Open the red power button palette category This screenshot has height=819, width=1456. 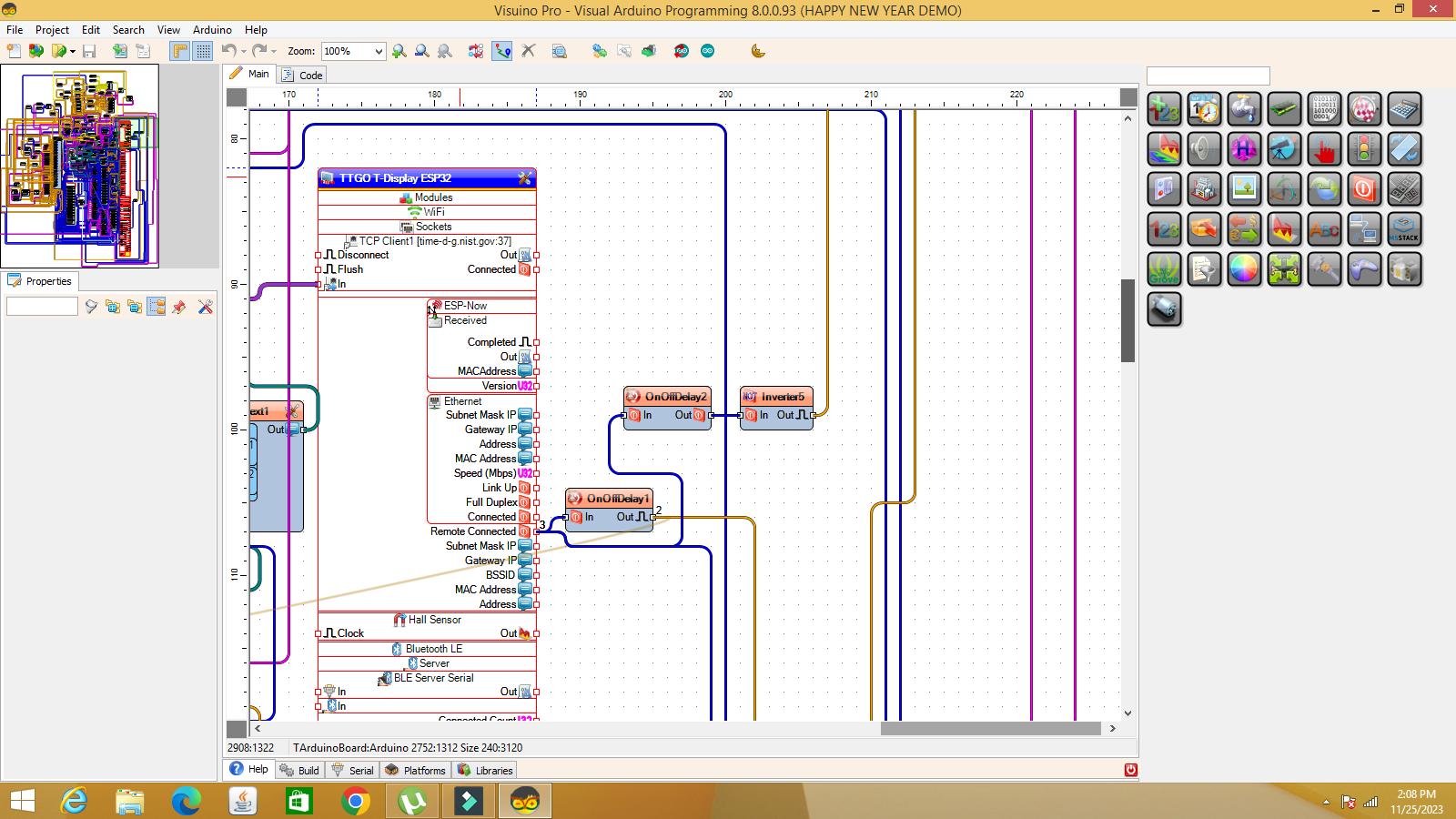(x=1364, y=189)
